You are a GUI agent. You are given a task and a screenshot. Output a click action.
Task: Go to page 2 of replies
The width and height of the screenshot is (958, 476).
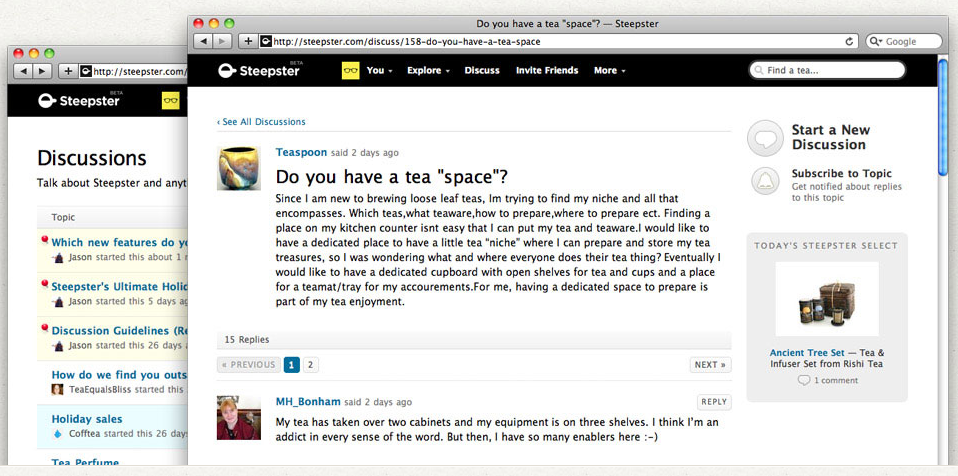click(x=310, y=365)
